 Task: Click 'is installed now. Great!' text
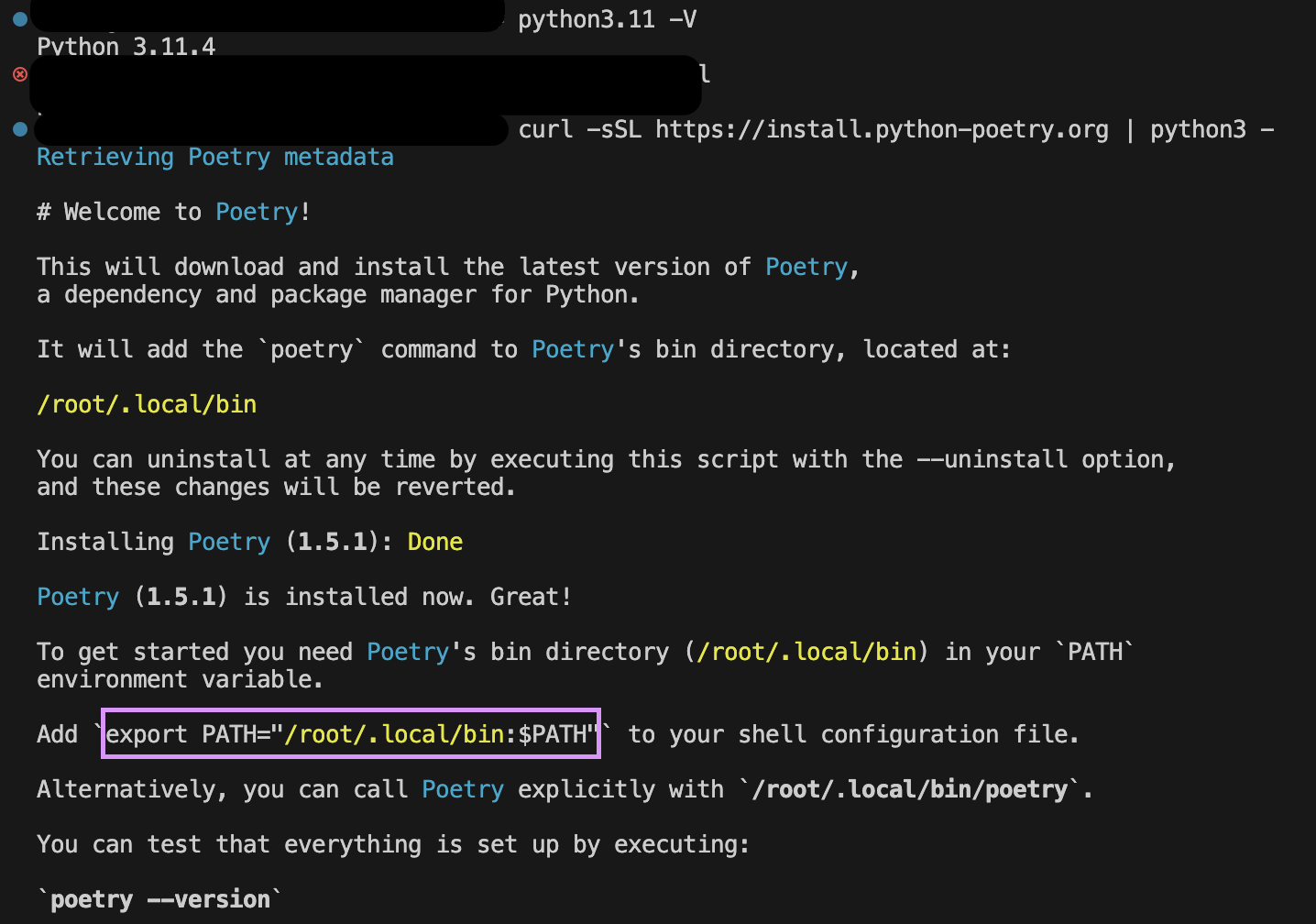pyautogui.click(x=408, y=597)
